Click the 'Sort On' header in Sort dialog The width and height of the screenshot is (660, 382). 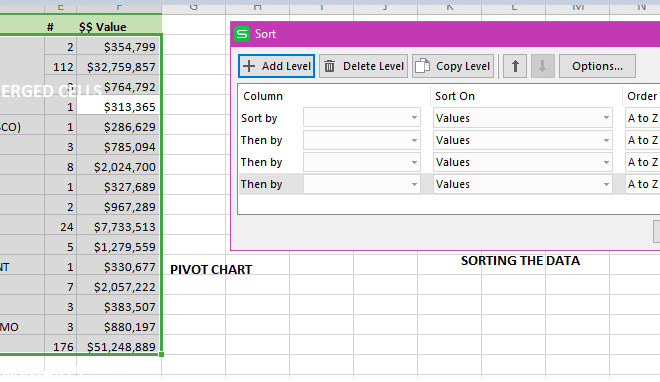pyautogui.click(x=455, y=96)
